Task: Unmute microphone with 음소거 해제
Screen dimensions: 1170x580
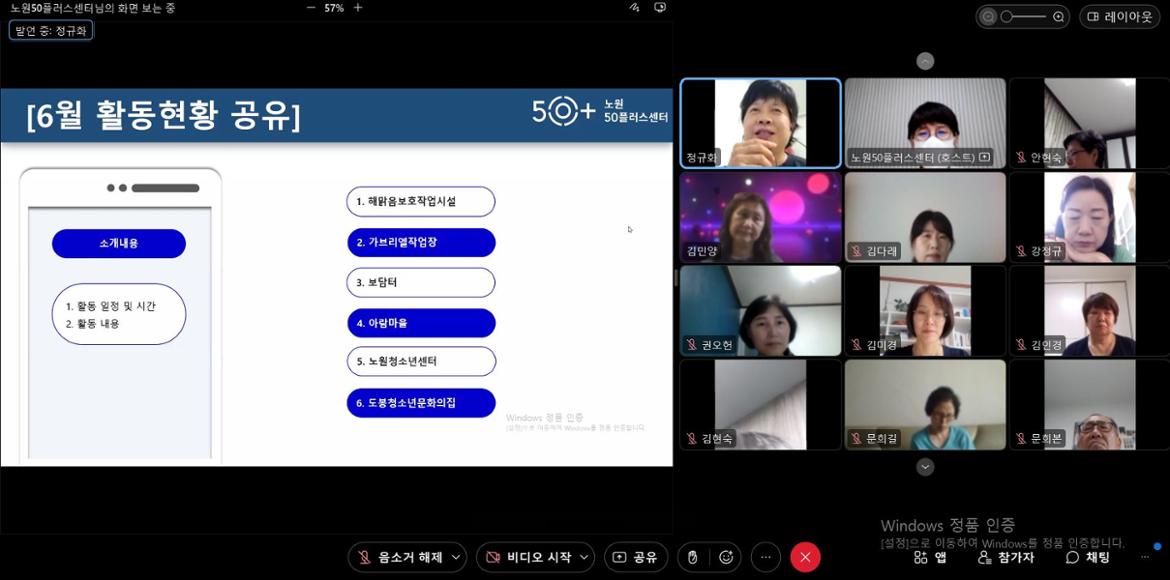Action: (400, 557)
